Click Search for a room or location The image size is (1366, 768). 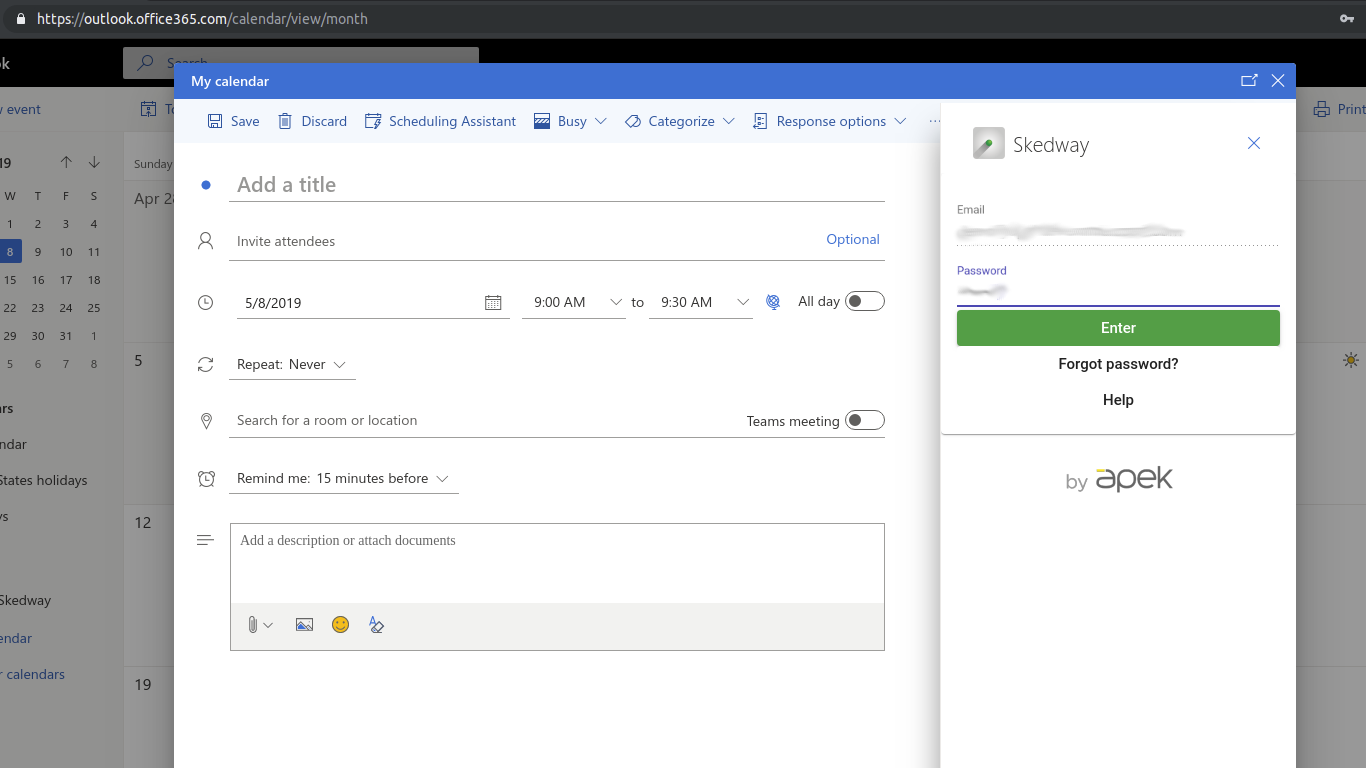click(x=485, y=420)
